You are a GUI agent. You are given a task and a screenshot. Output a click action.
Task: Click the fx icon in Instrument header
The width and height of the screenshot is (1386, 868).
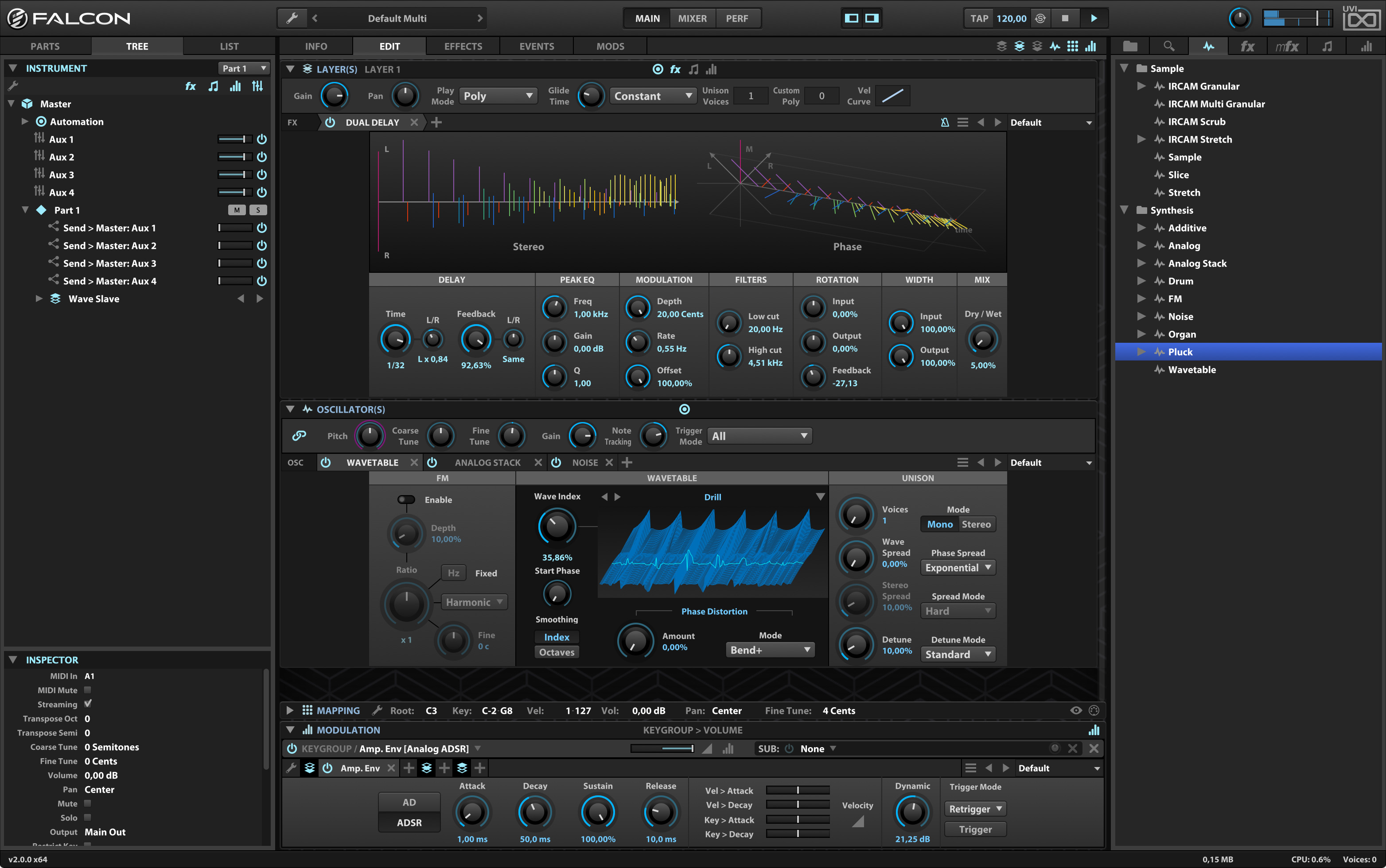pos(190,86)
